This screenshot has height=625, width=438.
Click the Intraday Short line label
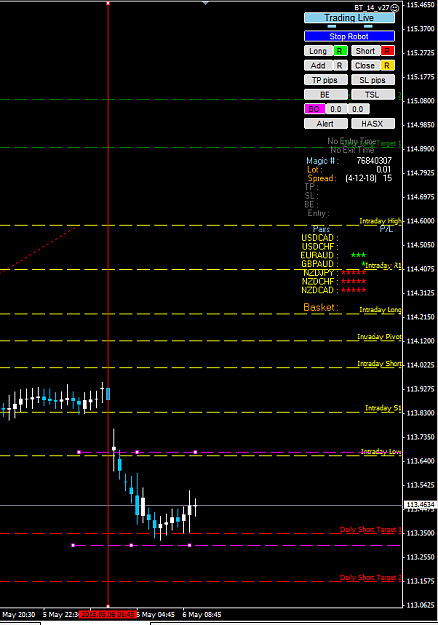[x=379, y=364]
